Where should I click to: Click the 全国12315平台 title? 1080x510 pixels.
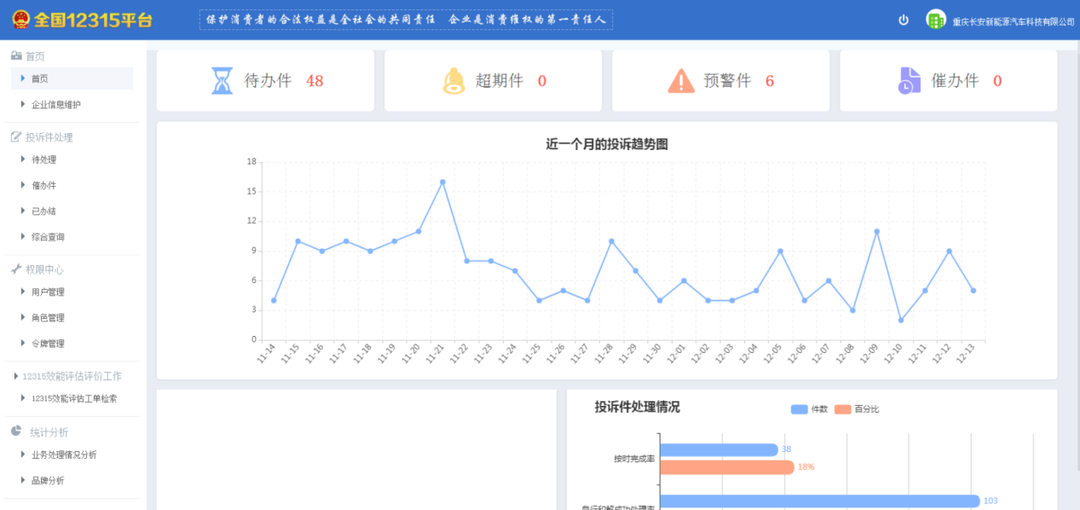(x=92, y=20)
